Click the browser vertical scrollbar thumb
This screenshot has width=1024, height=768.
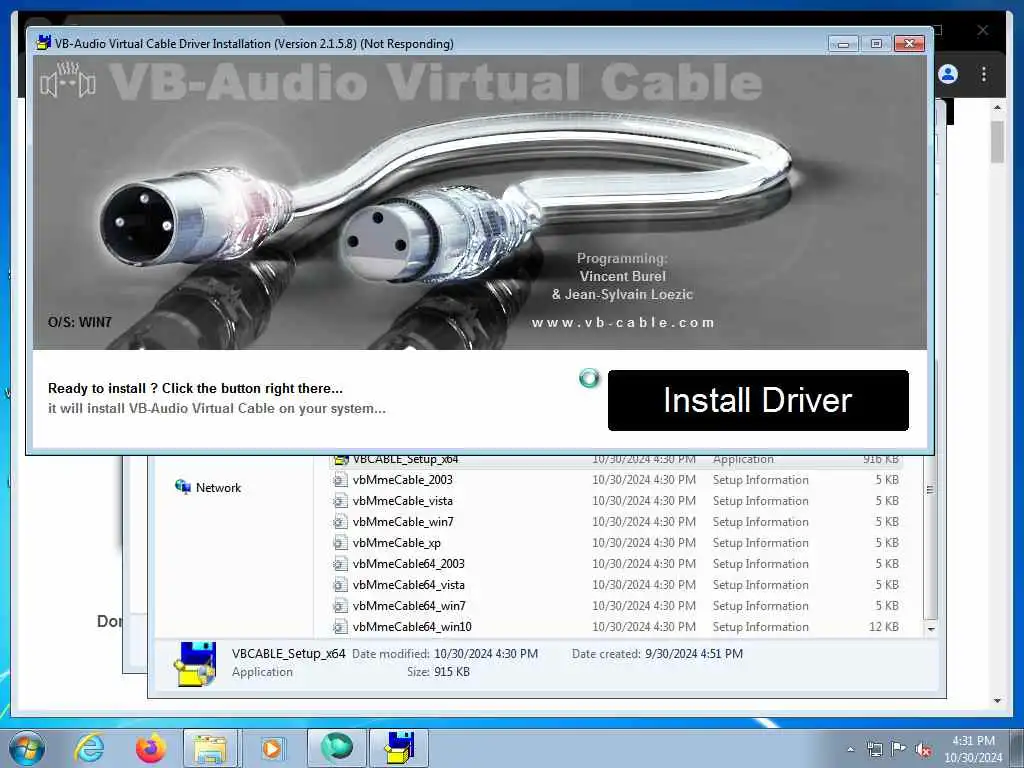pos(997,141)
